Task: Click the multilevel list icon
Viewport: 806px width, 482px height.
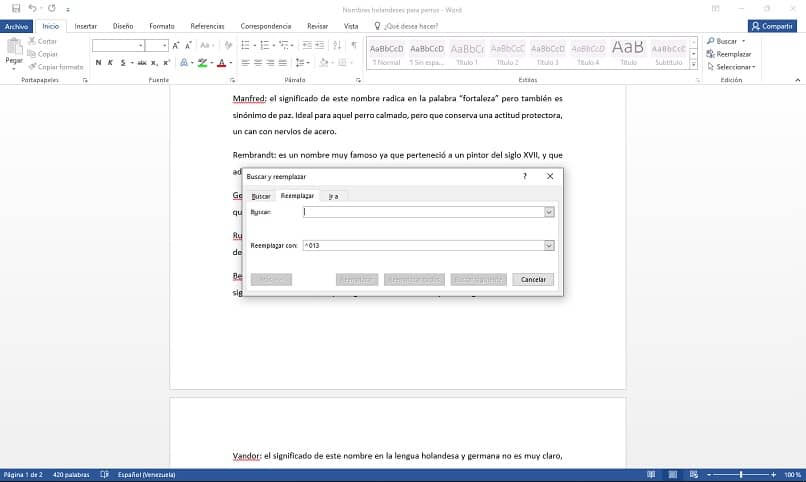Action: 284,46
